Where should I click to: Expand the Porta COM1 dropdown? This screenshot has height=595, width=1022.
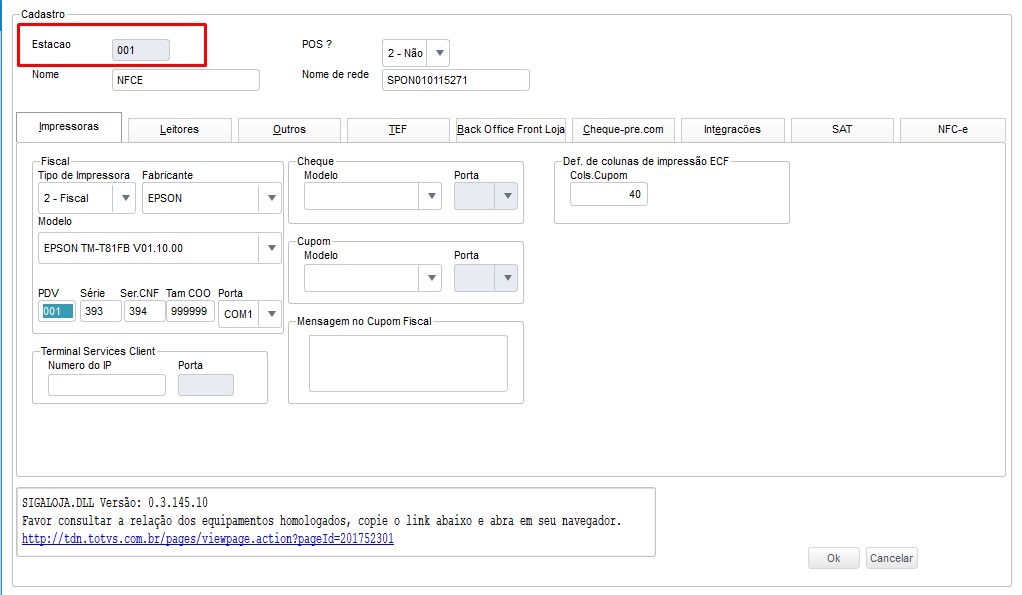point(270,314)
